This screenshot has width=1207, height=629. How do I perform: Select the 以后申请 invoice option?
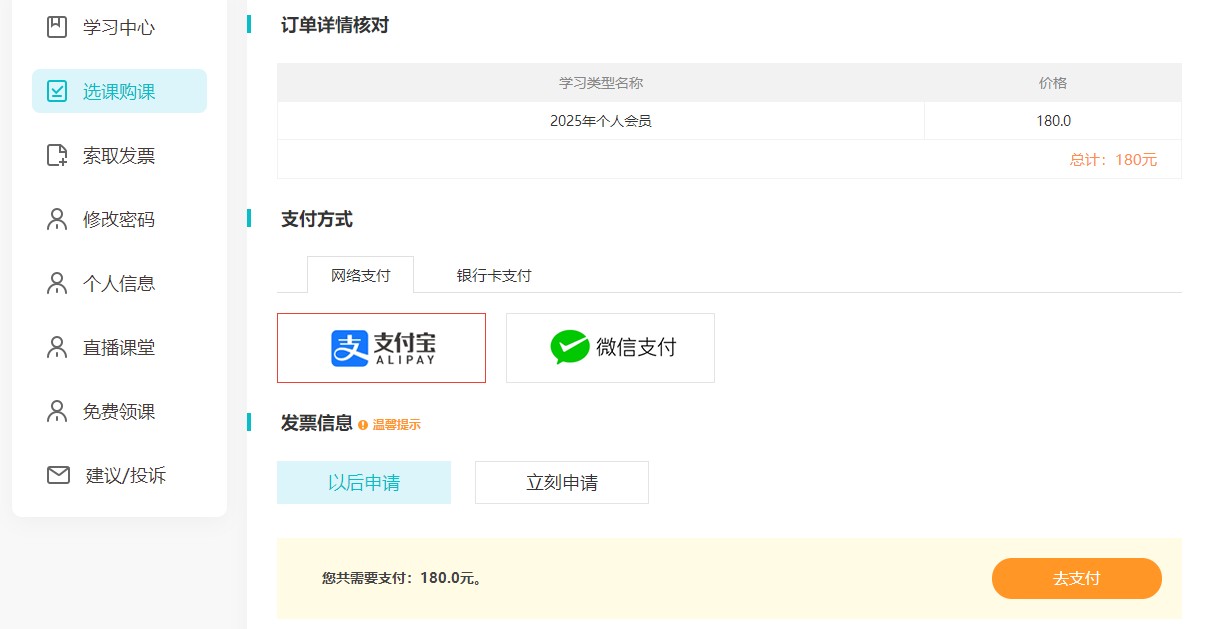tap(364, 481)
